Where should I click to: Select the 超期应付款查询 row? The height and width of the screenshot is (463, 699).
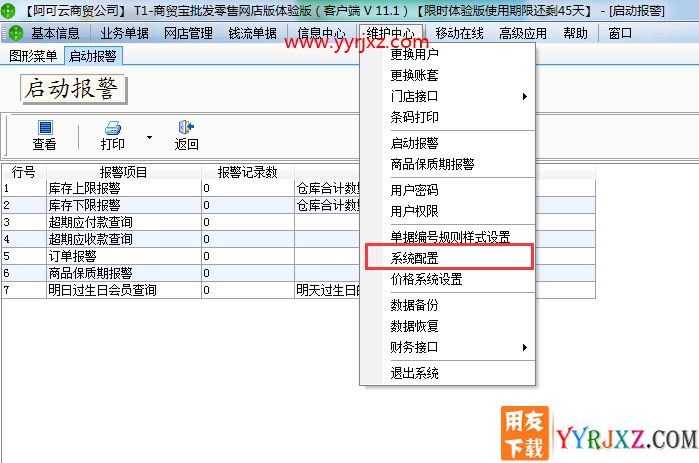(299, 222)
